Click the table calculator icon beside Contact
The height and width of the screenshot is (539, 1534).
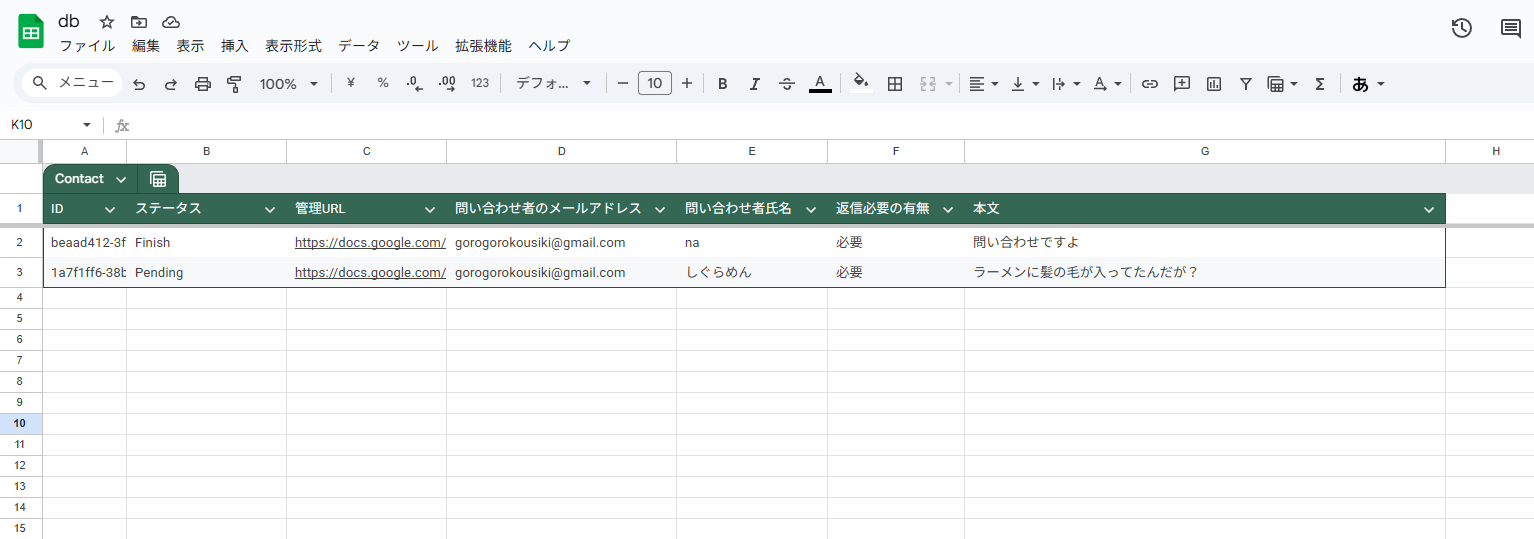158,179
